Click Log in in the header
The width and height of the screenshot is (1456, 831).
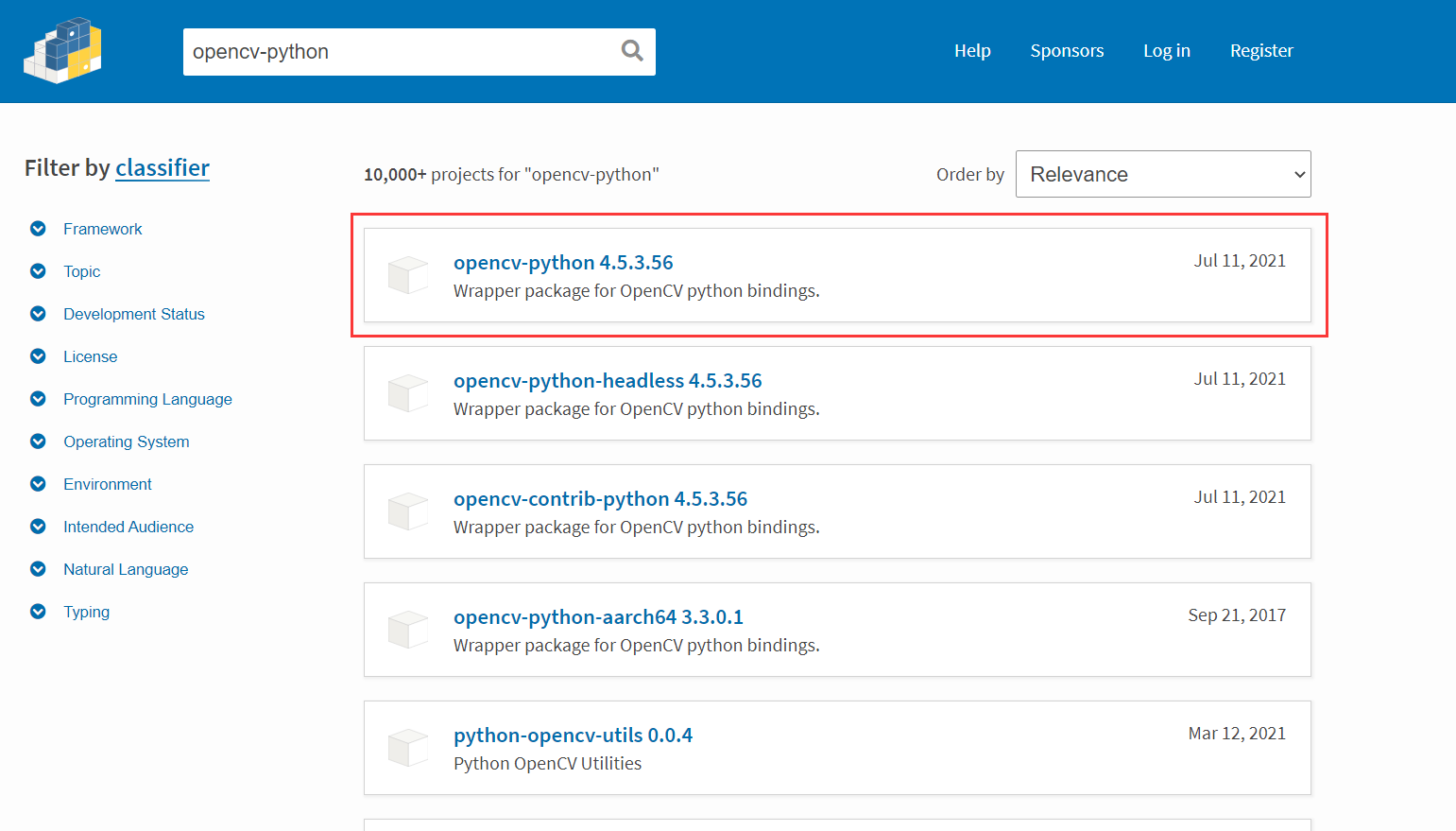[x=1167, y=51]
